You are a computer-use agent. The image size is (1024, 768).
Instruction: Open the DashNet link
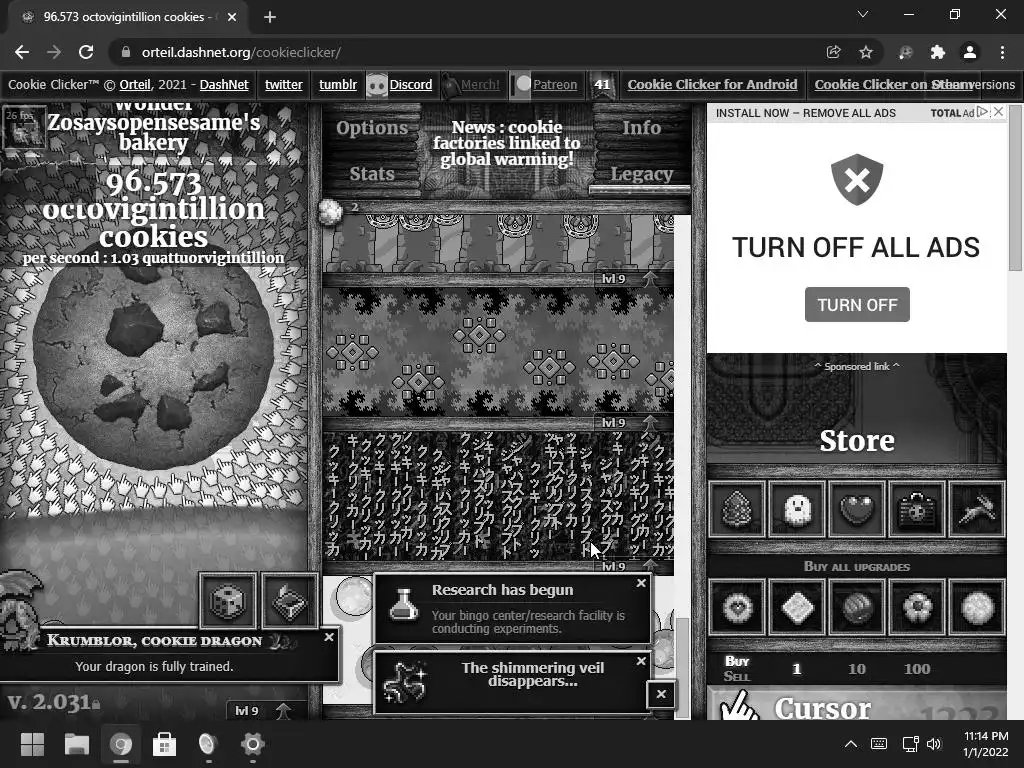pyautogui.click(x=224, y=84)
